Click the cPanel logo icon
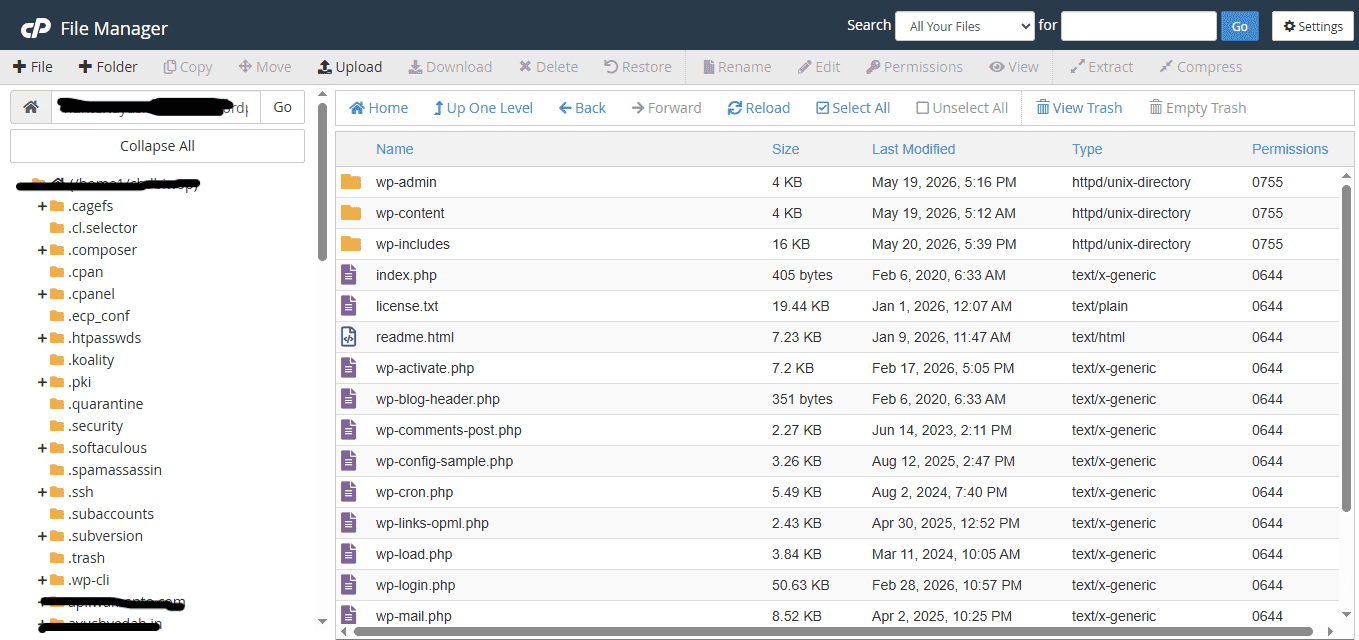The width and height of the screenshot is (1359, 640). tap(36, 27)
